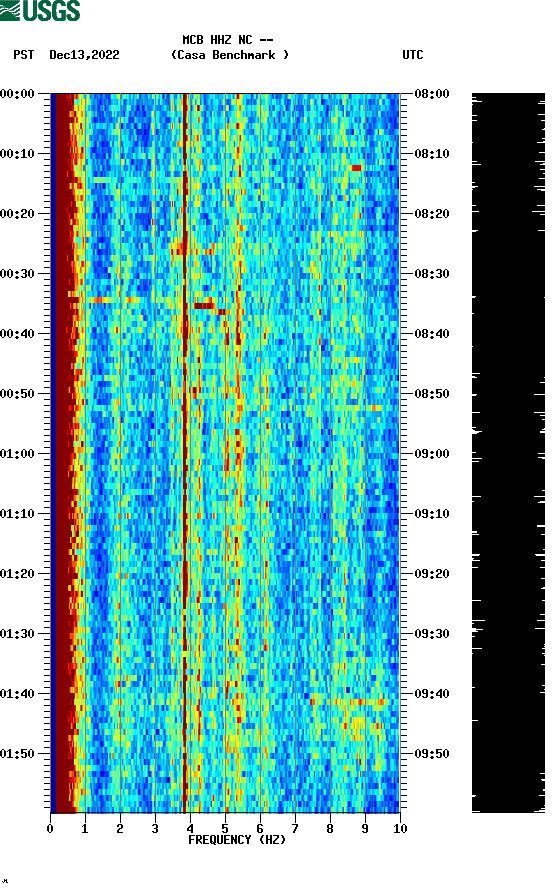Click the 08:10 UTC time label
The height and width of the screenshot is (892, 552).
[432, 154]
